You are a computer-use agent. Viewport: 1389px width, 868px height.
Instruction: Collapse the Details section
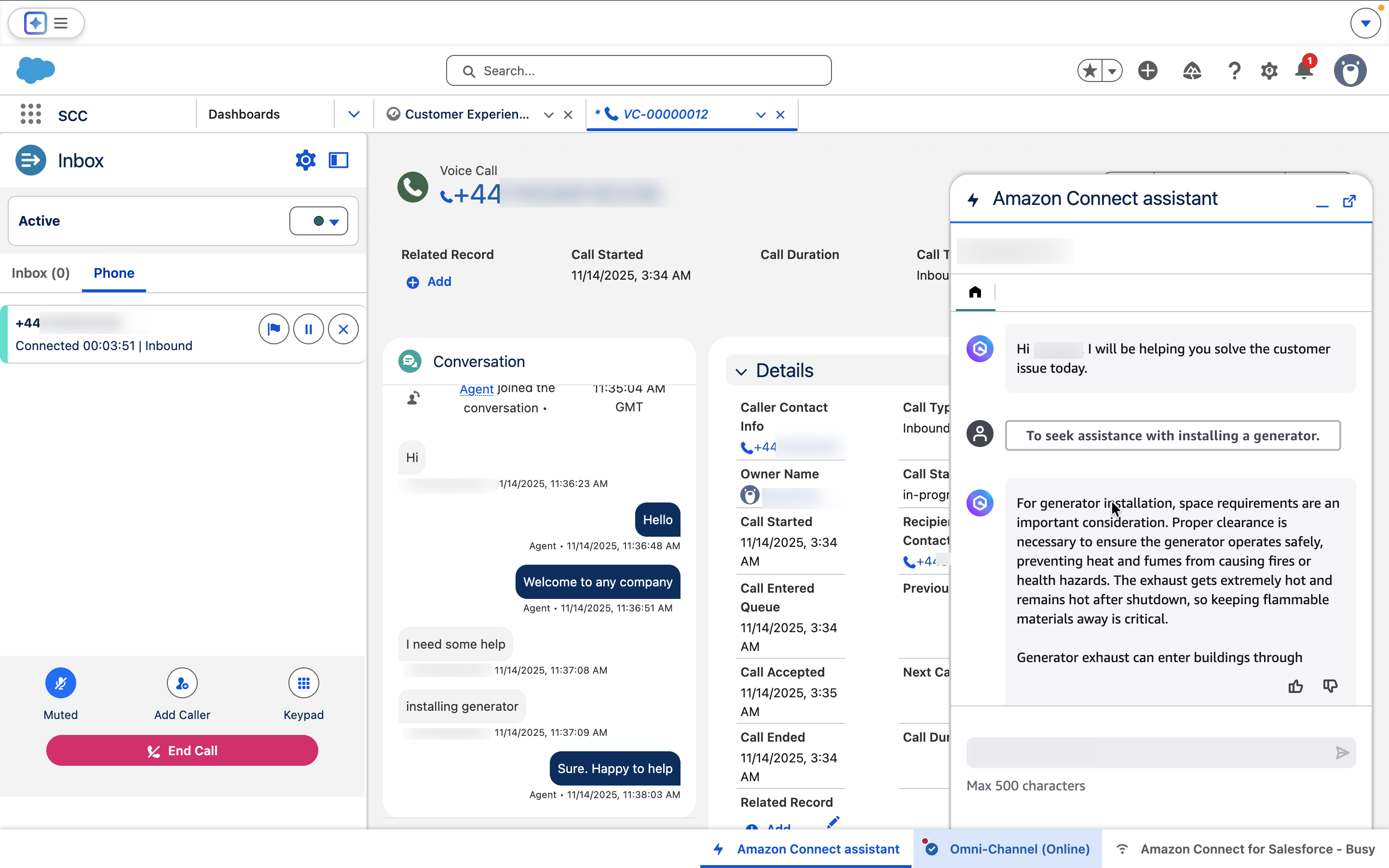click(741, 372)
